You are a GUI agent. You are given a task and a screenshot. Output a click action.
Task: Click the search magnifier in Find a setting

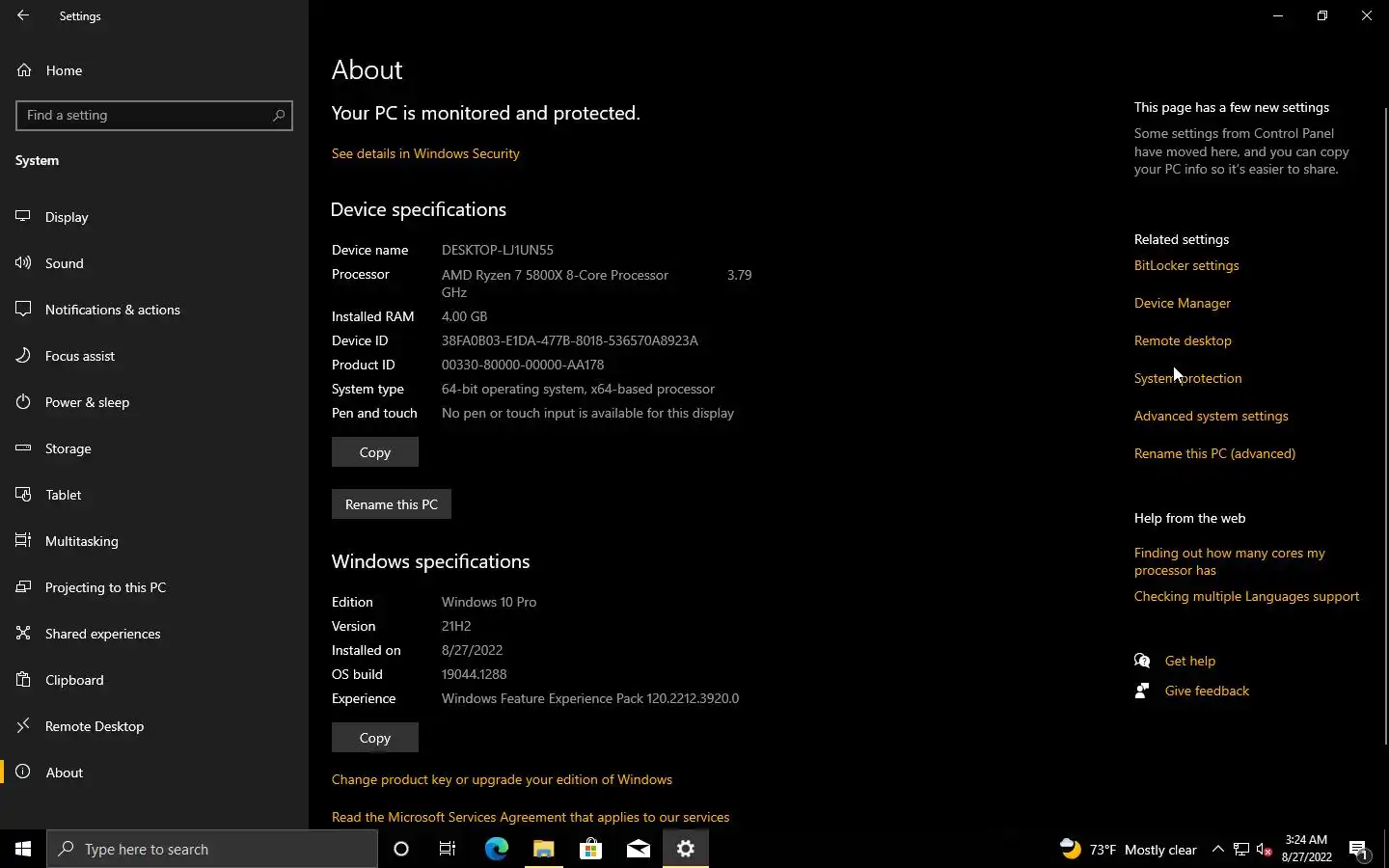(x=279, y=115)
